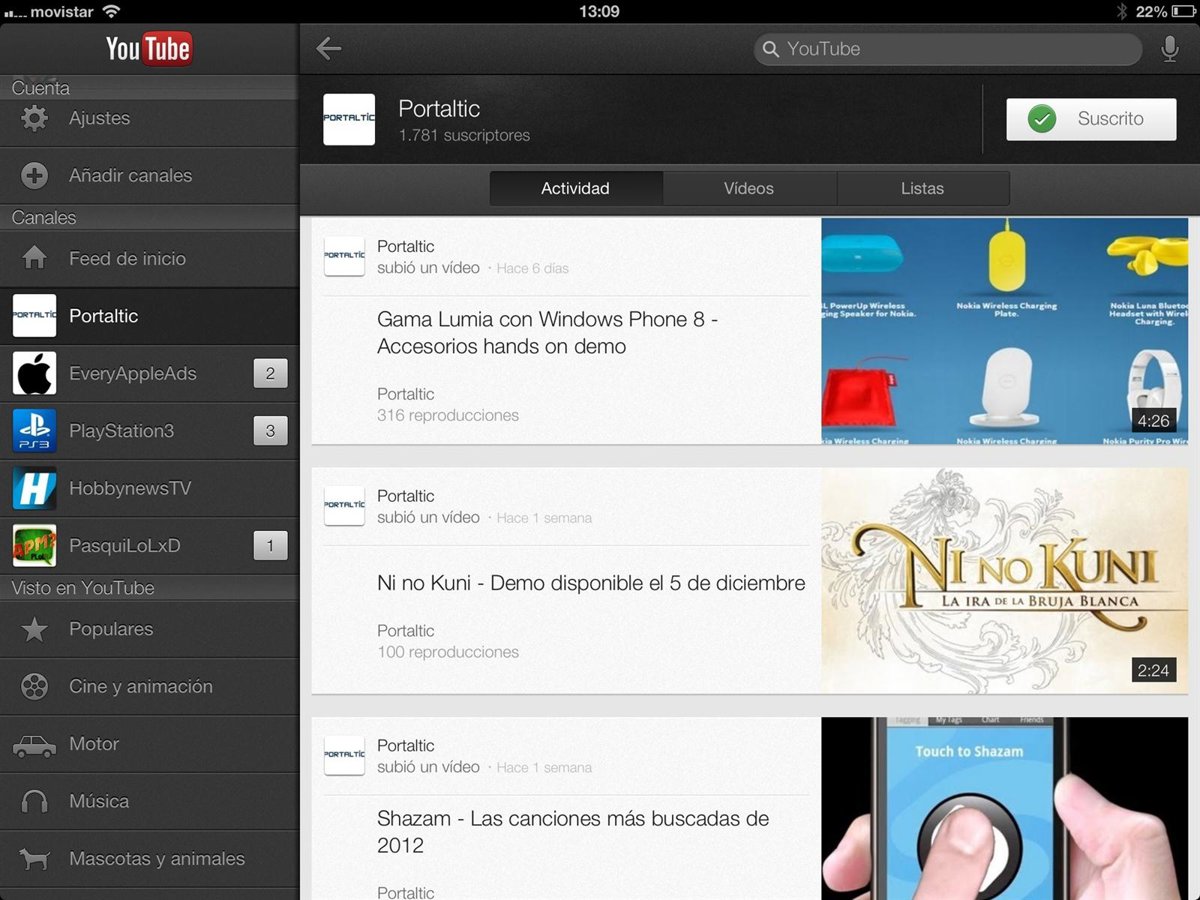1200x900 pixels.
Task: Open Ajustes via the gear icon
Action: click(35, 118)
